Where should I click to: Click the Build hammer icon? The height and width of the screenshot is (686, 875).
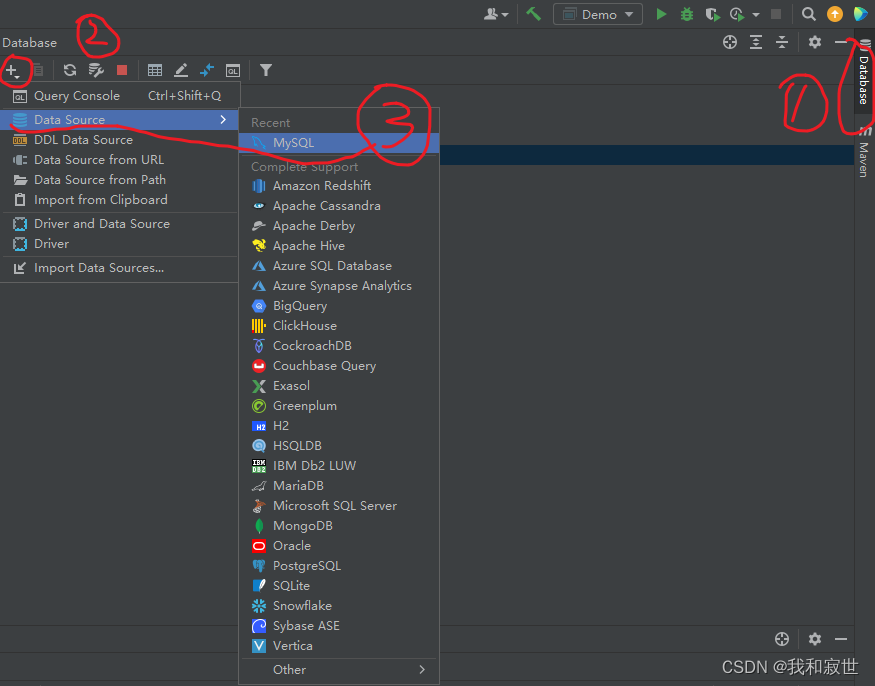533,14
